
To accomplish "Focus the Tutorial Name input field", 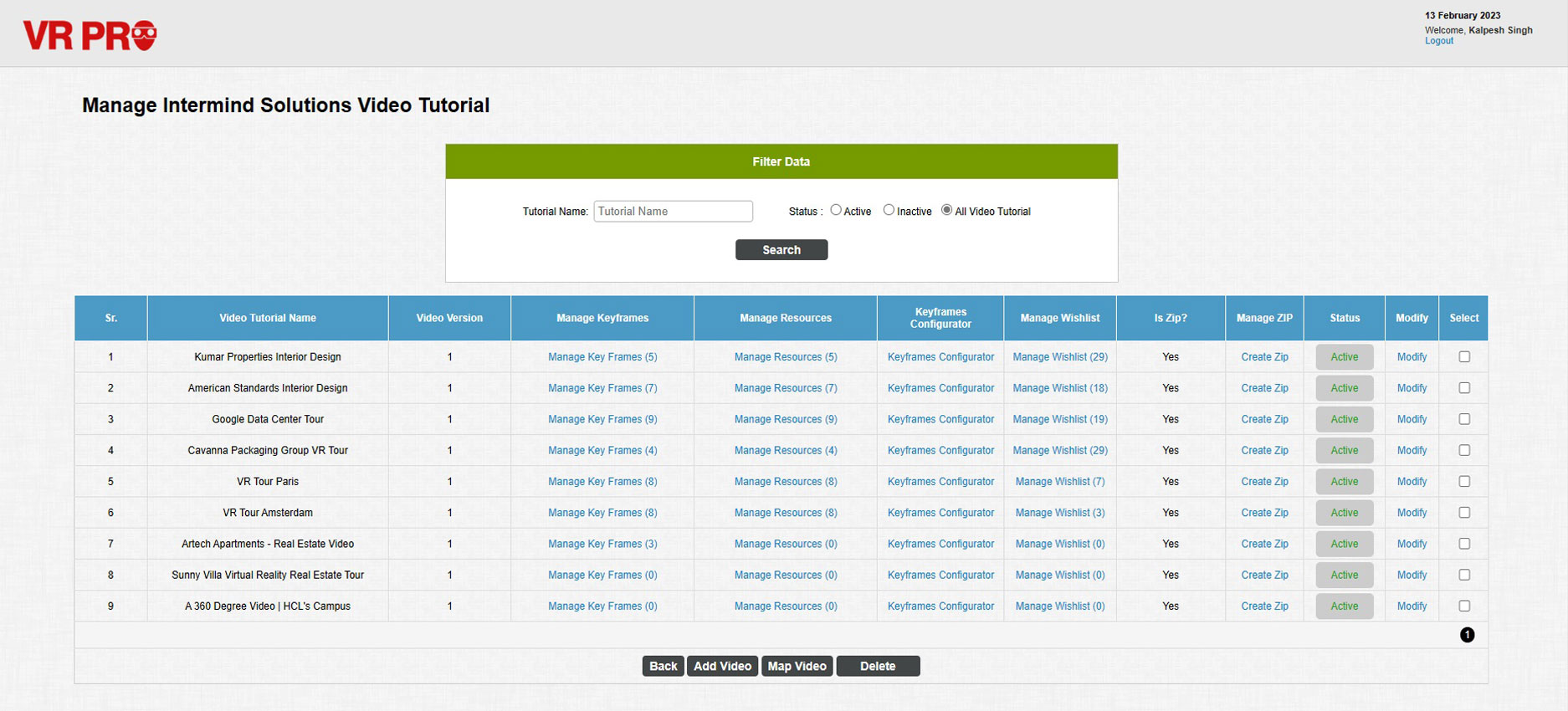I will (x=673, y=211).
